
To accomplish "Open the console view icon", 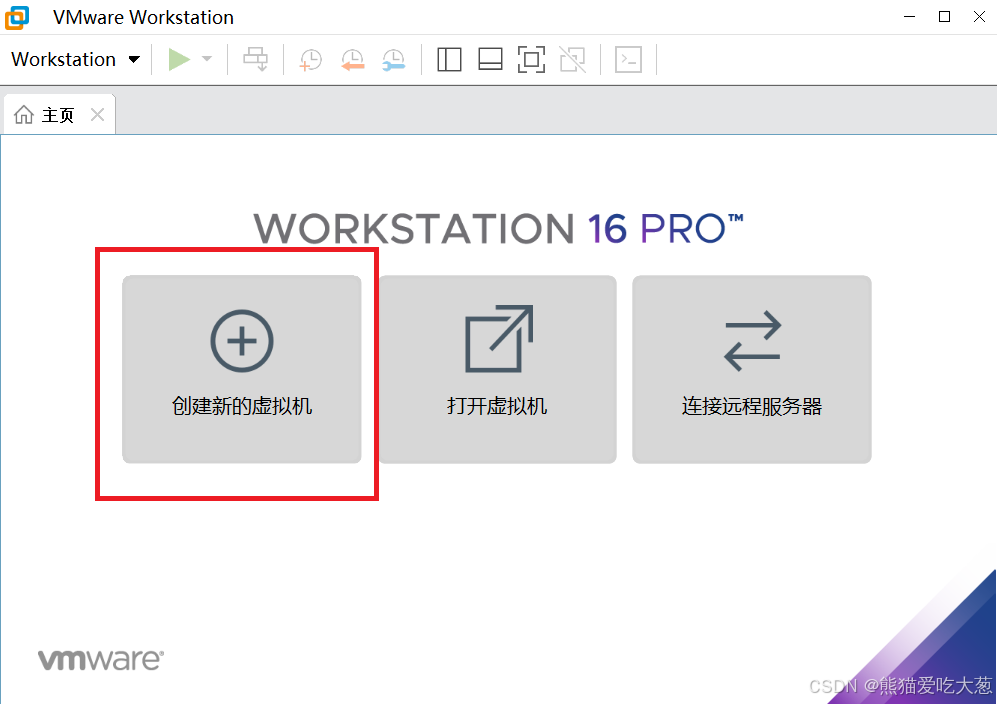I will pyautogui.click(x=628, y=59).
